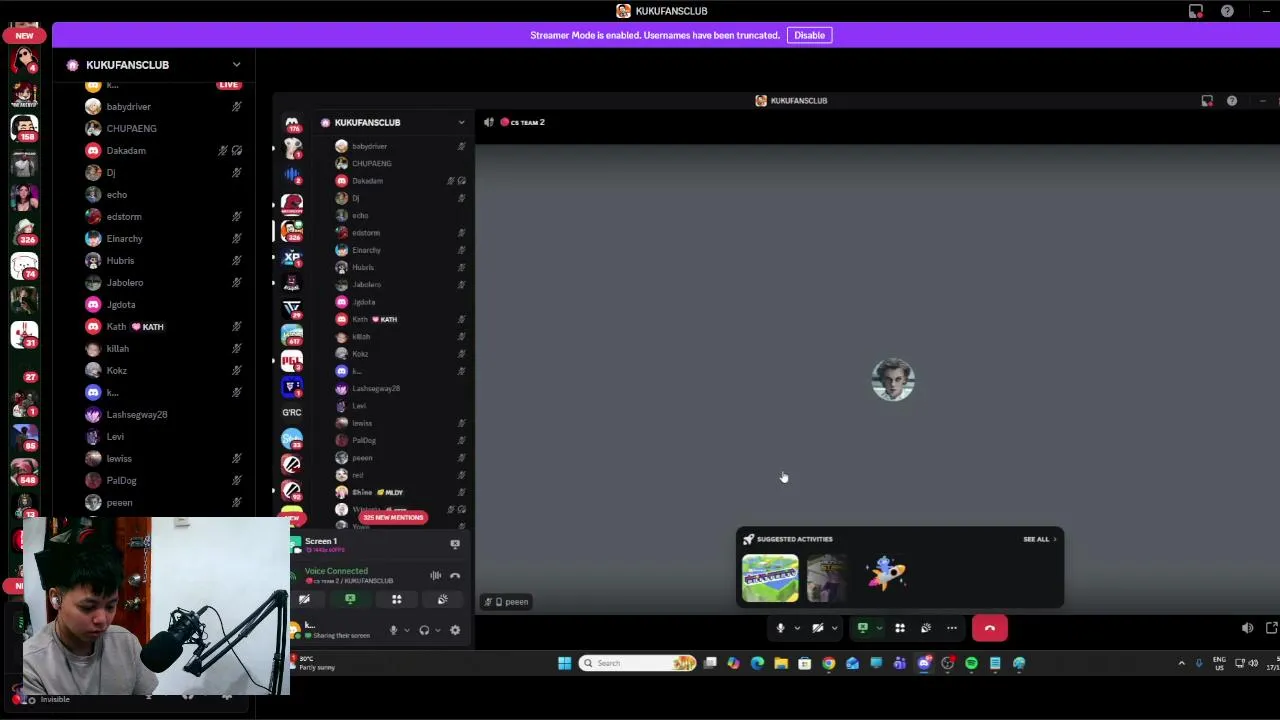Image resolution: width=1280 pixels, height=720 pixels.
Task: Open screen share options arrow in the call bar
Action: [879, 628]
